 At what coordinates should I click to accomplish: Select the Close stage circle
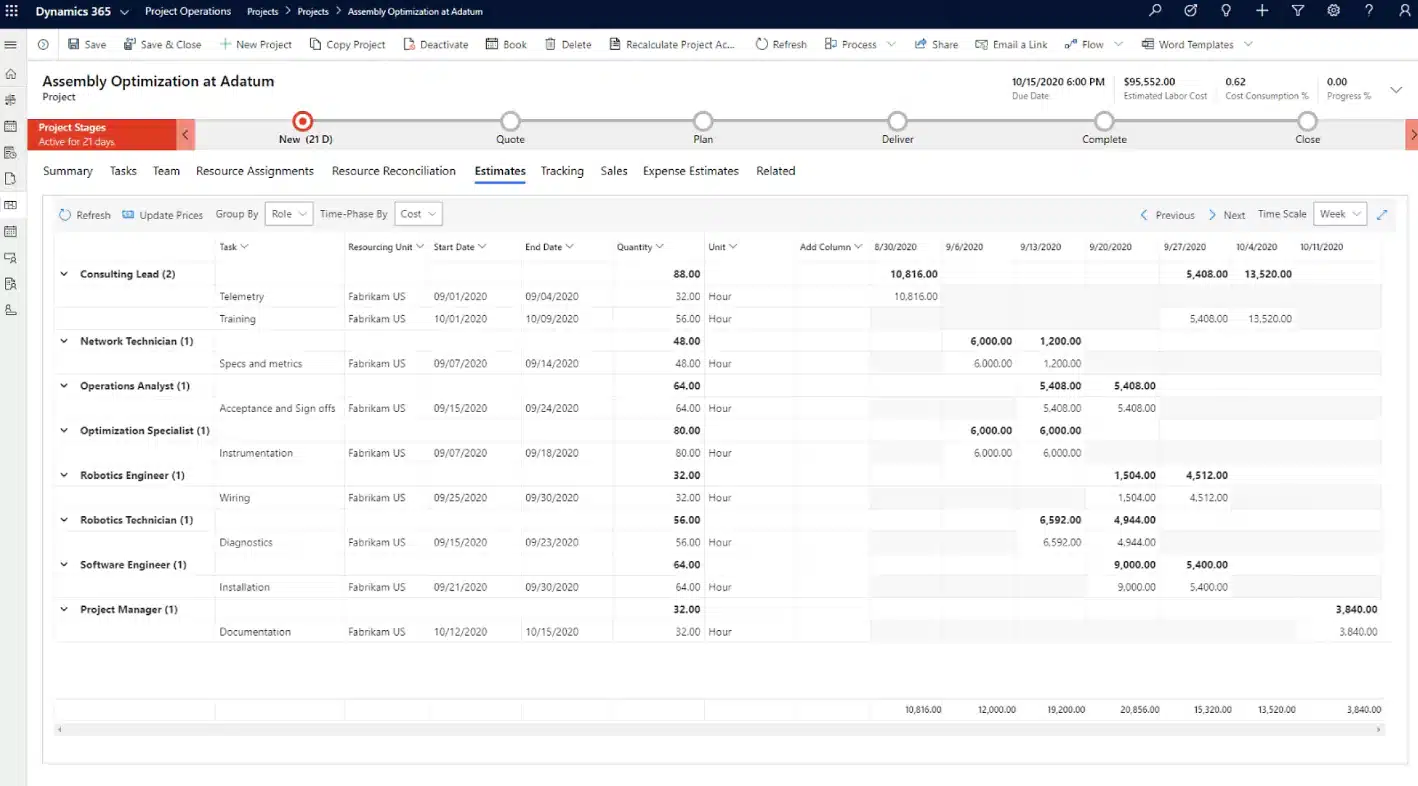(1307, 121)
